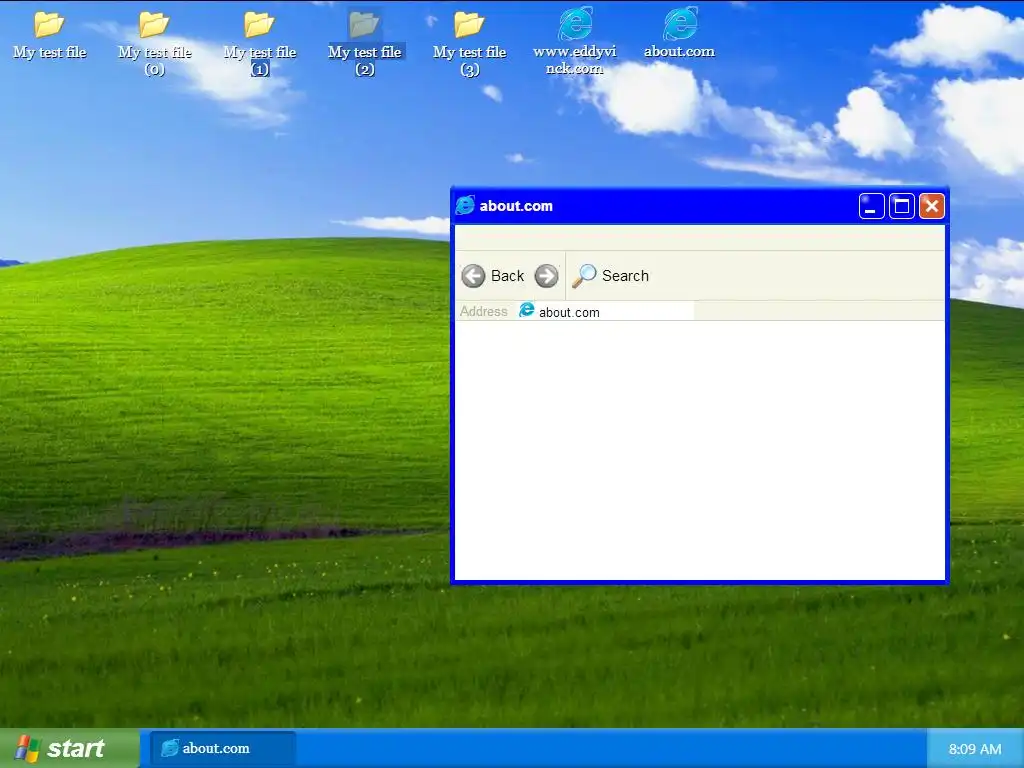Image resolution: width=1024 pixels, height=768 pixels.
Task: Open the Start menu
Action: tap(69, 748)
